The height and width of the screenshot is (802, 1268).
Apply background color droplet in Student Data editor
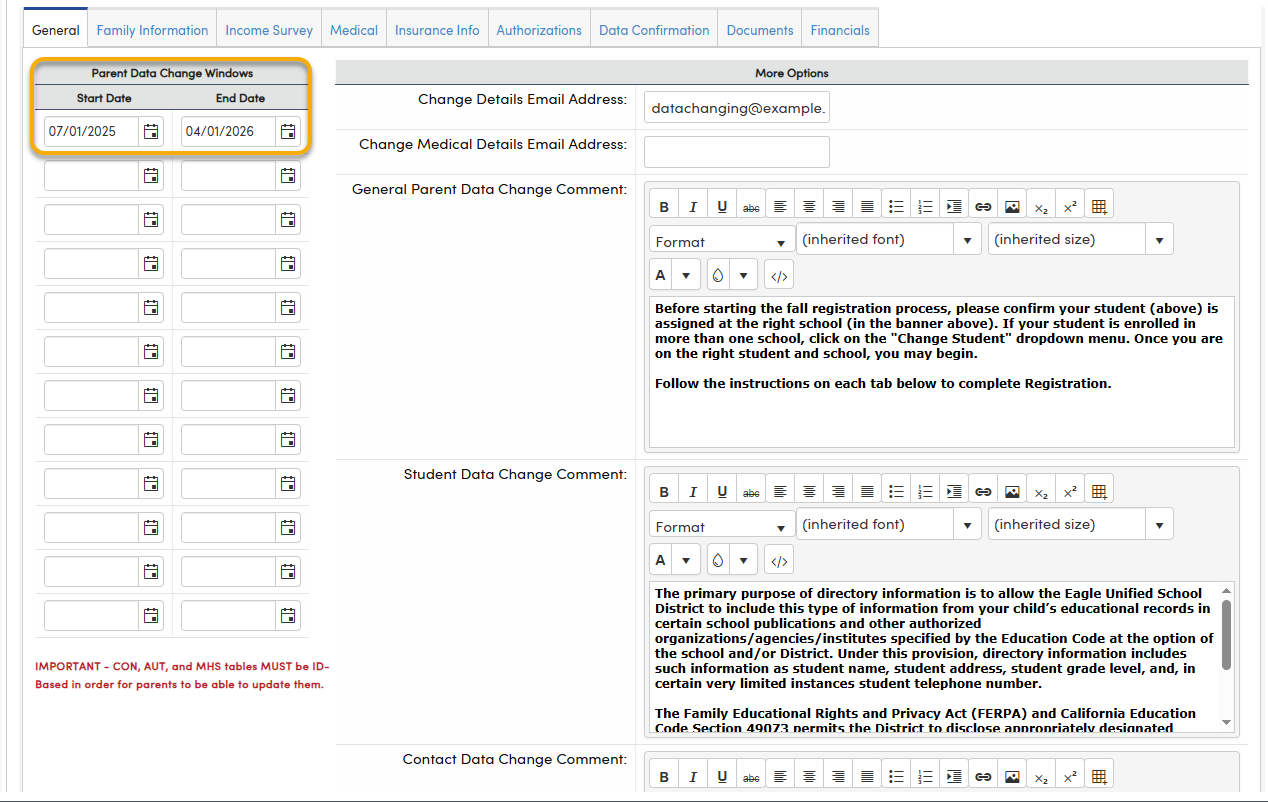(x=718, y=560)
